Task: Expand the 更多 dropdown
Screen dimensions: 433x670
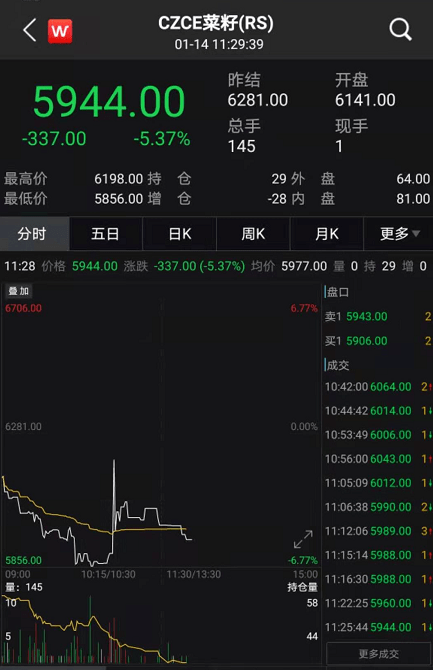Action: pyautogui.click(x=400, y=234)
